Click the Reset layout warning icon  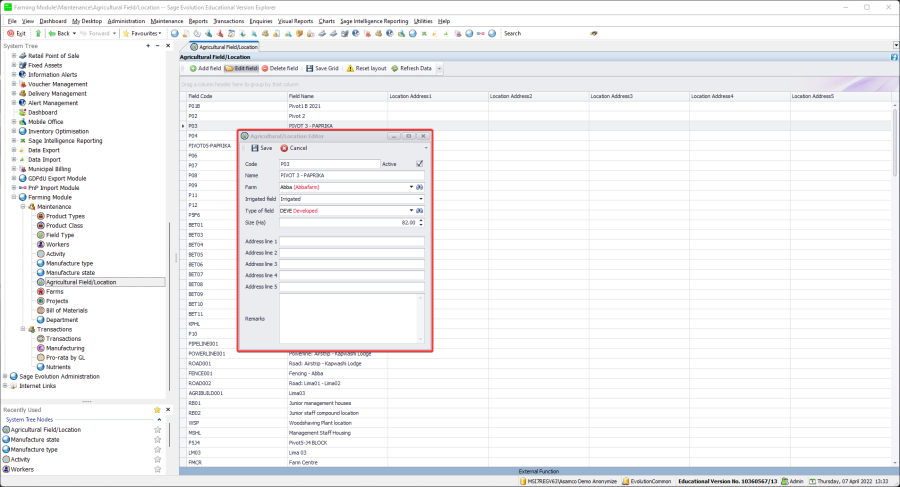(x=351, y=68)
